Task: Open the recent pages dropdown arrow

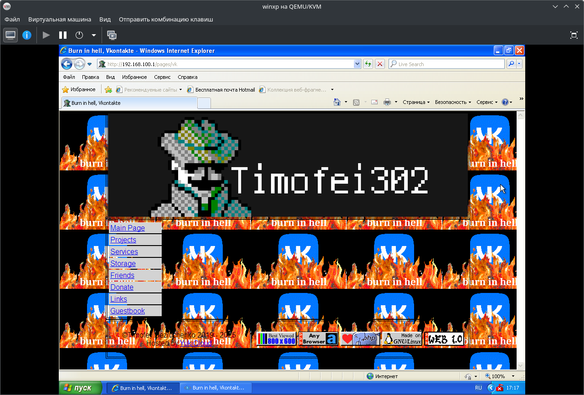Action: [x=90, y=64]
